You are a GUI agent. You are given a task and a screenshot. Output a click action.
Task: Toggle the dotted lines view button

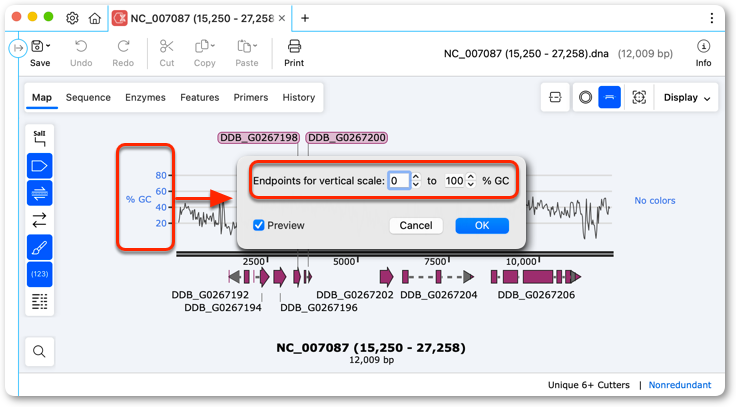39,301
